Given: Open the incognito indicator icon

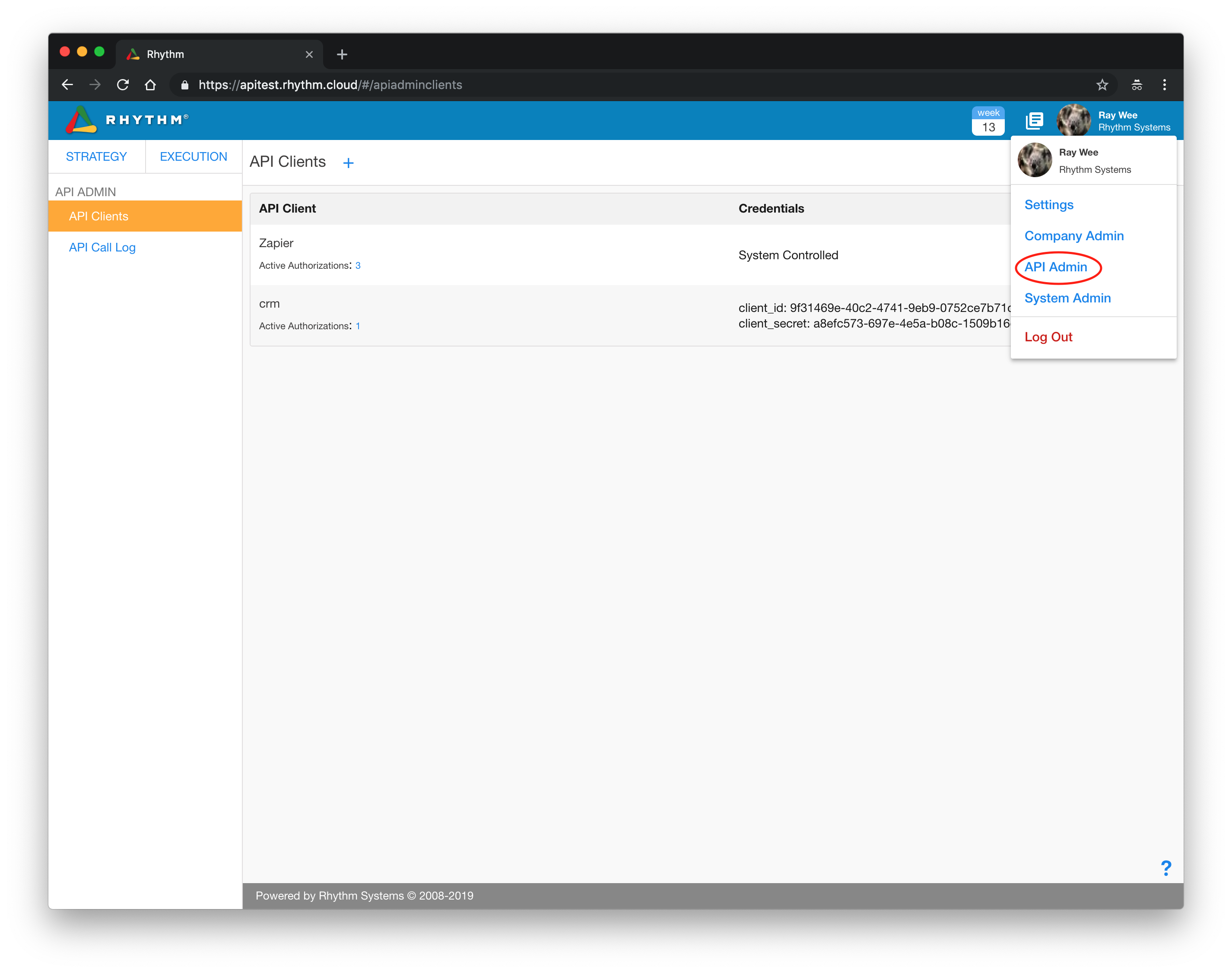Looking at the screenshot, I should tap(1136, 85).
